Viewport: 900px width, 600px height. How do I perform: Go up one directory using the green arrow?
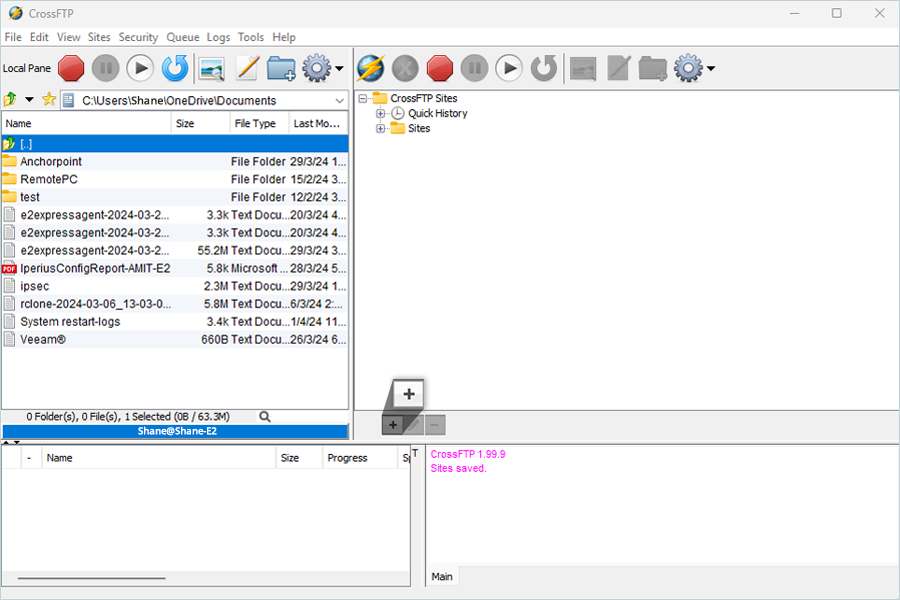(x=10, y=100)
